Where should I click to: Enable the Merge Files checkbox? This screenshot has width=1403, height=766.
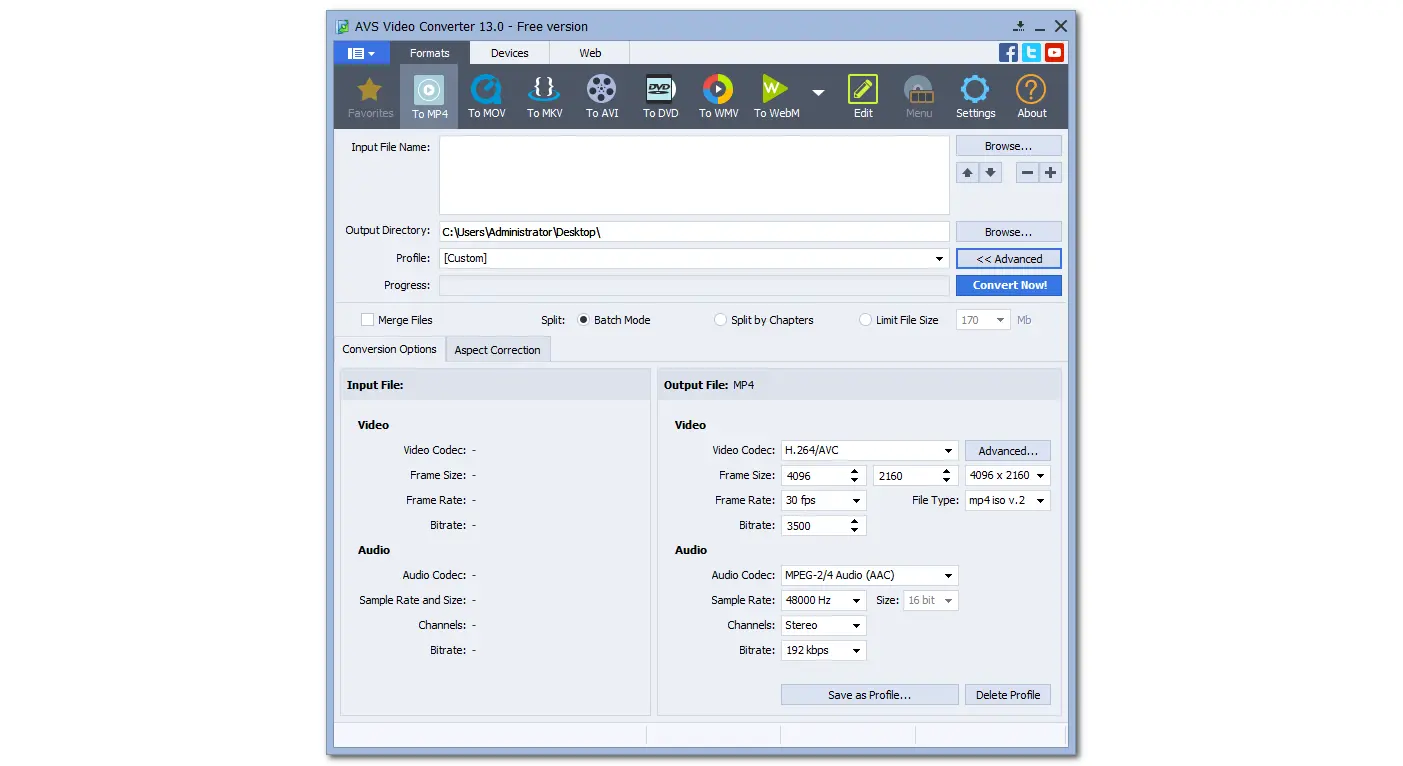(x=367, y=320)
